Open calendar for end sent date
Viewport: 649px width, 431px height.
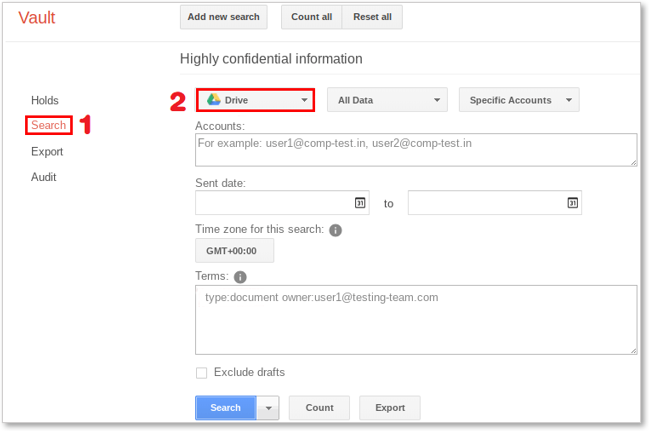click(572, 203)
